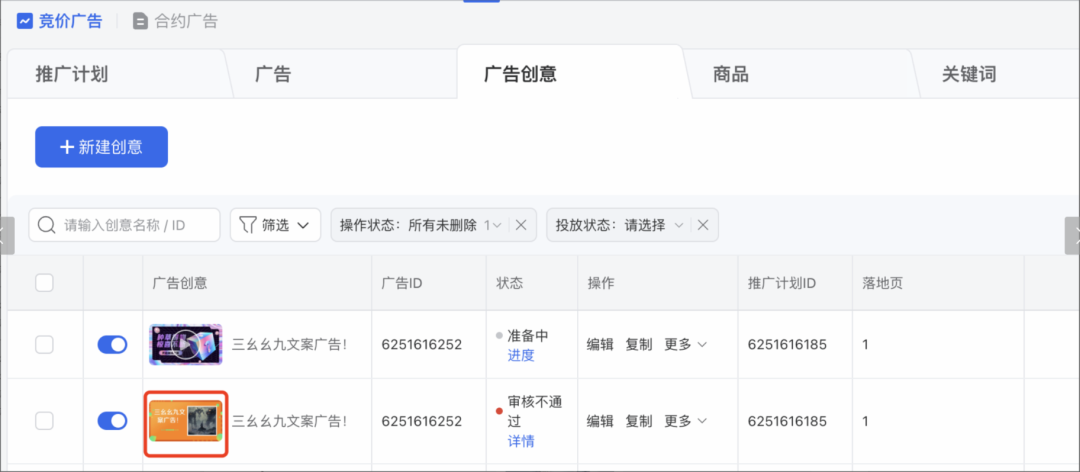Expand the 操作状态 dropdown

tap(493, 225)
